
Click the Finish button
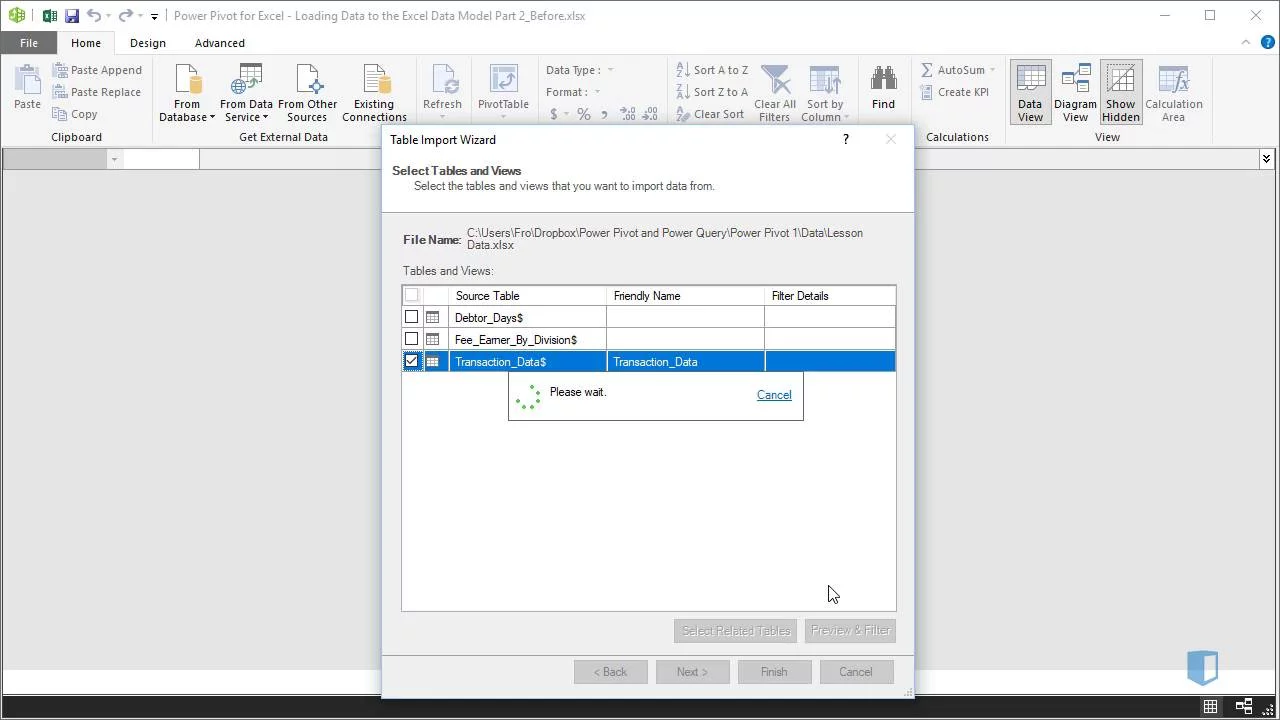(774, 672)
